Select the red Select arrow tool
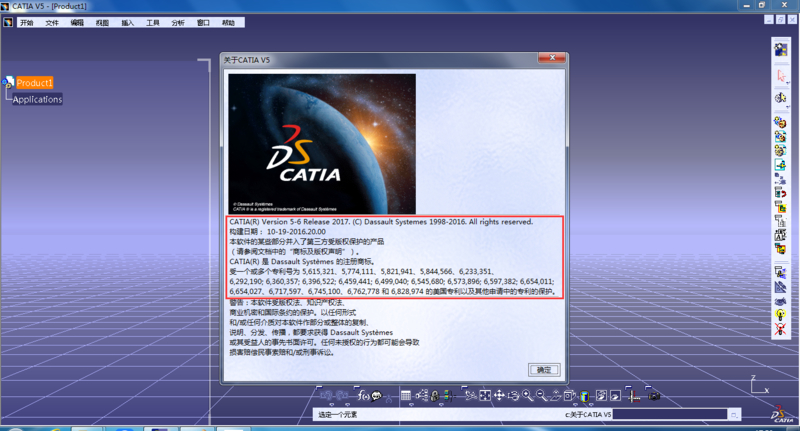 pos(781,76)
